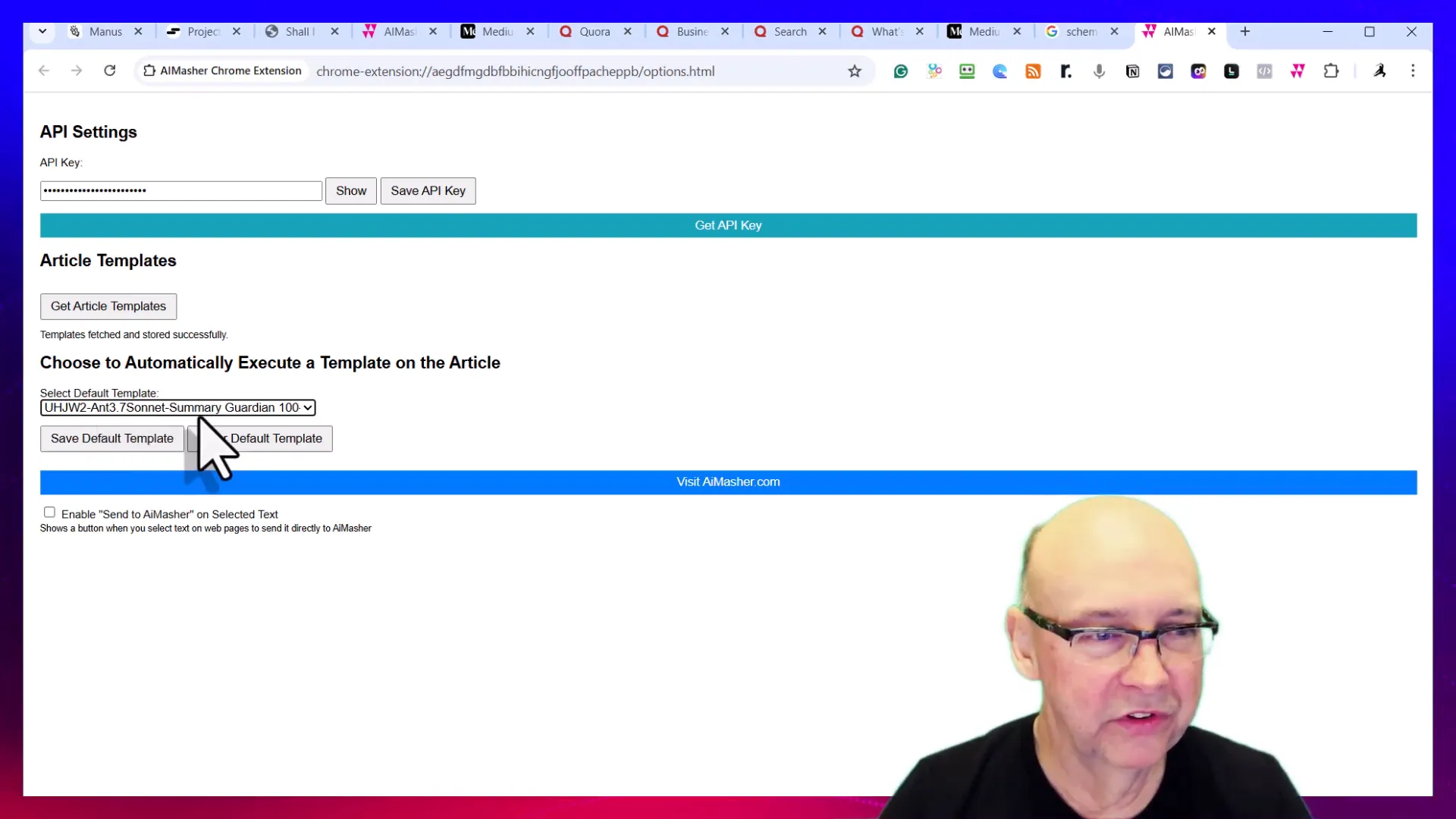Switch to the Business Quora tab

(692, 31)
